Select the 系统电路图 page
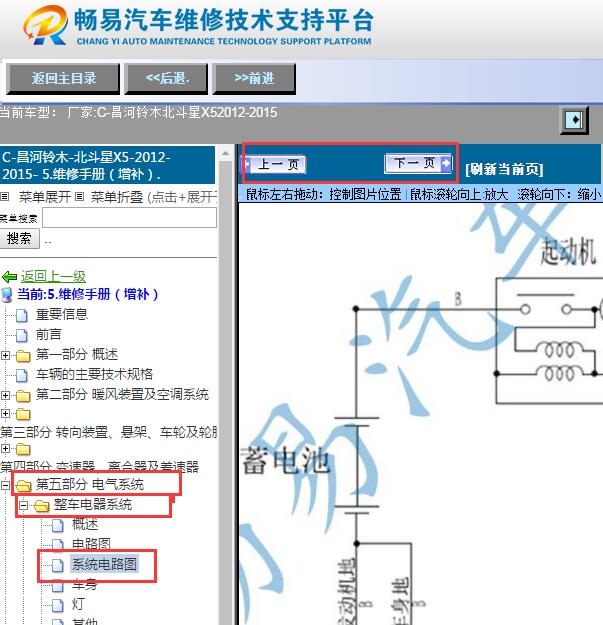603x625 pixels. click(x=104, y=564)
